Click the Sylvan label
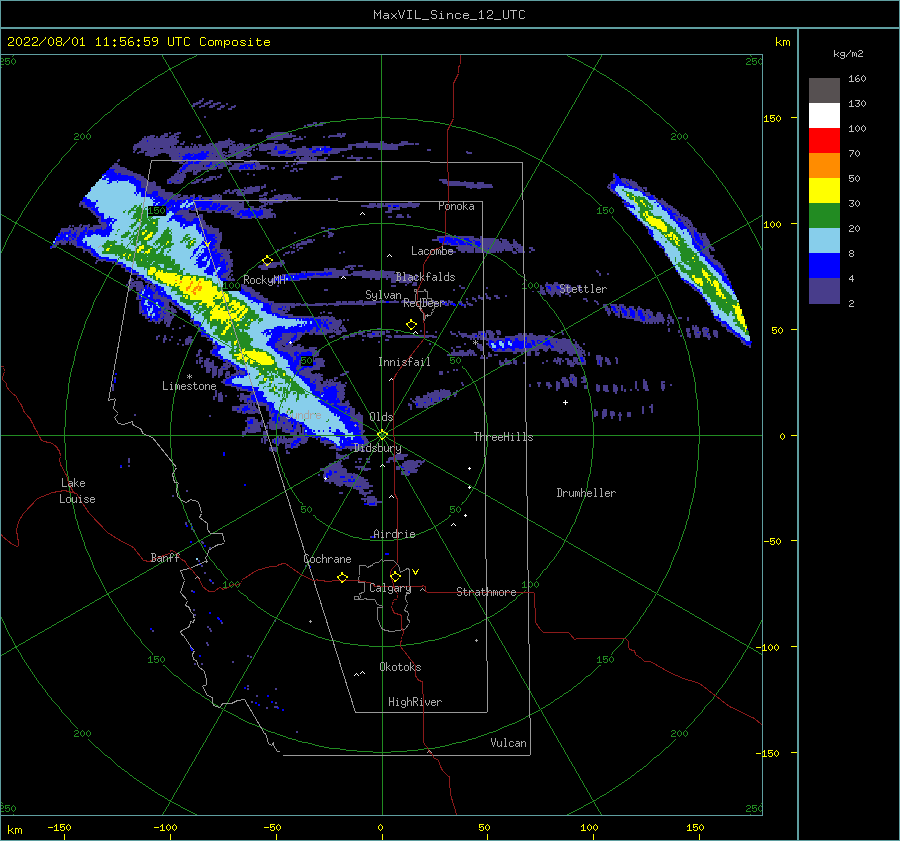 click(x=383, y=295)
